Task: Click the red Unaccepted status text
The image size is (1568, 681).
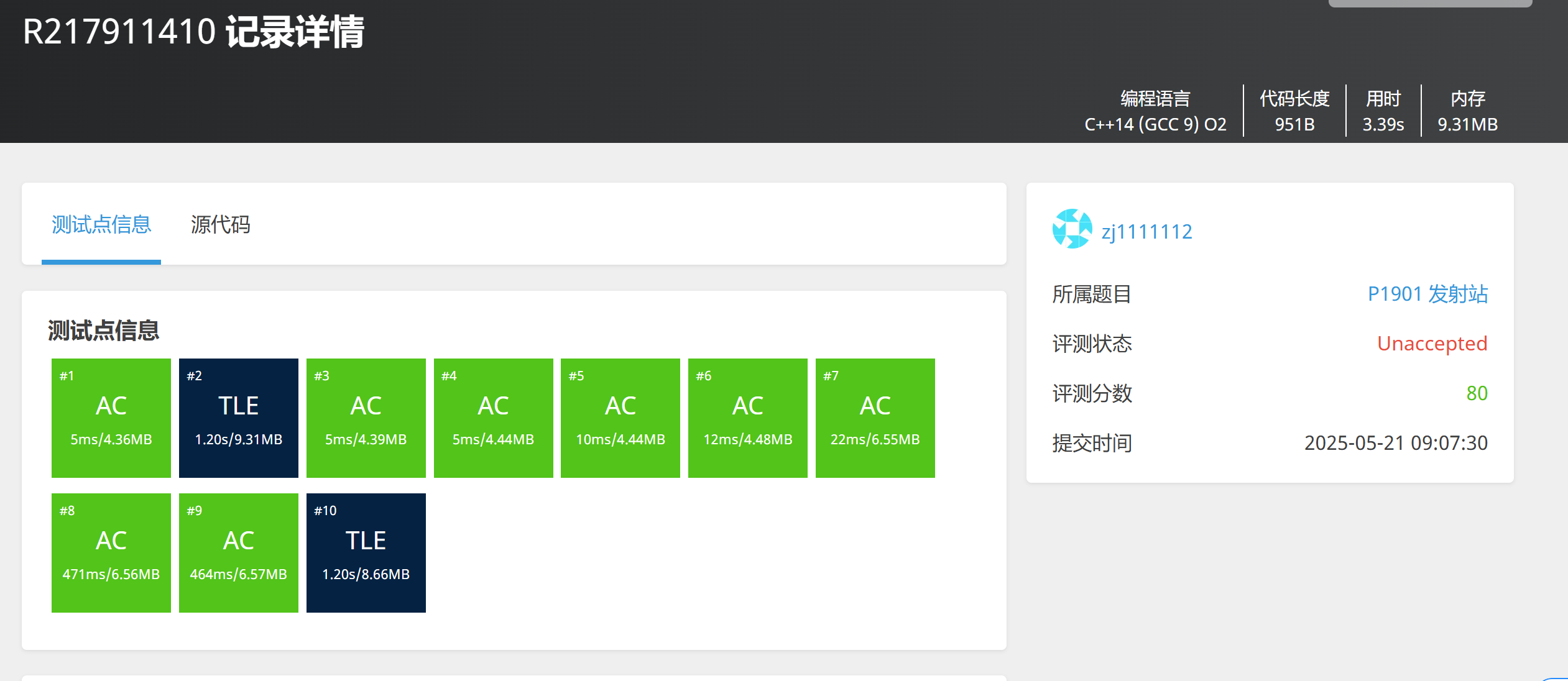Action: 1432,344
